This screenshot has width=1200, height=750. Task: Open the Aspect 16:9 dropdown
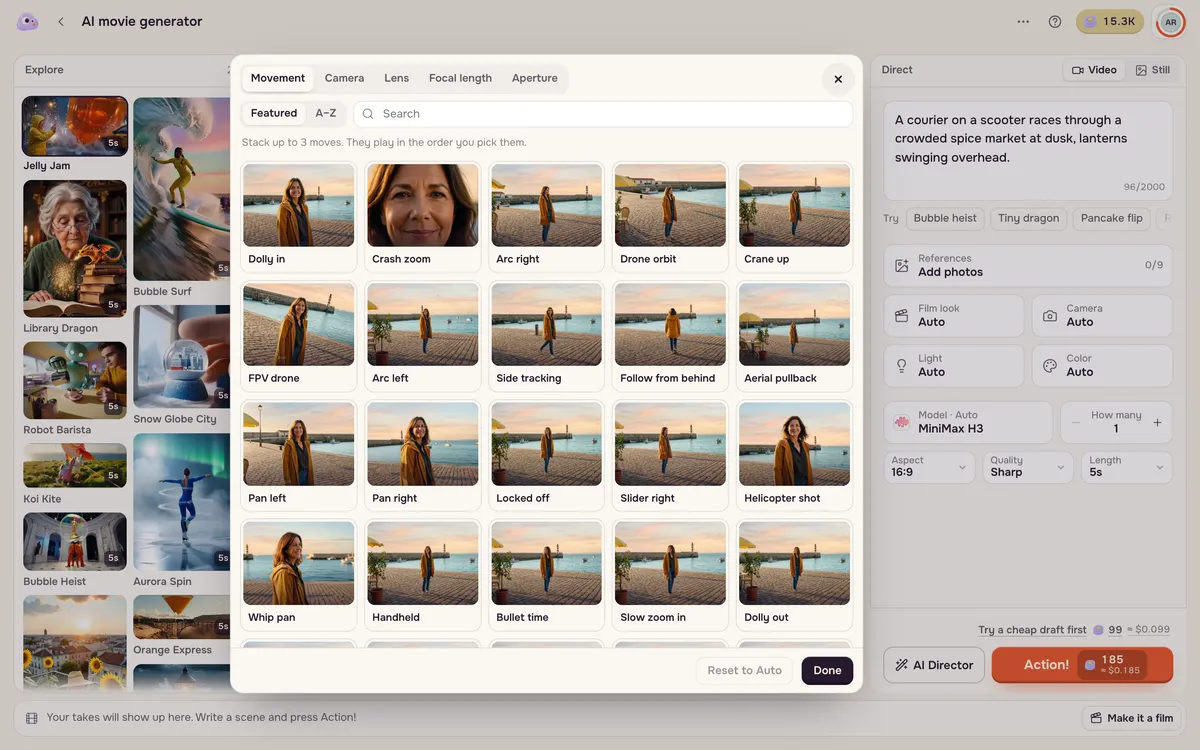pyautogui.click(x=930, y=467)
